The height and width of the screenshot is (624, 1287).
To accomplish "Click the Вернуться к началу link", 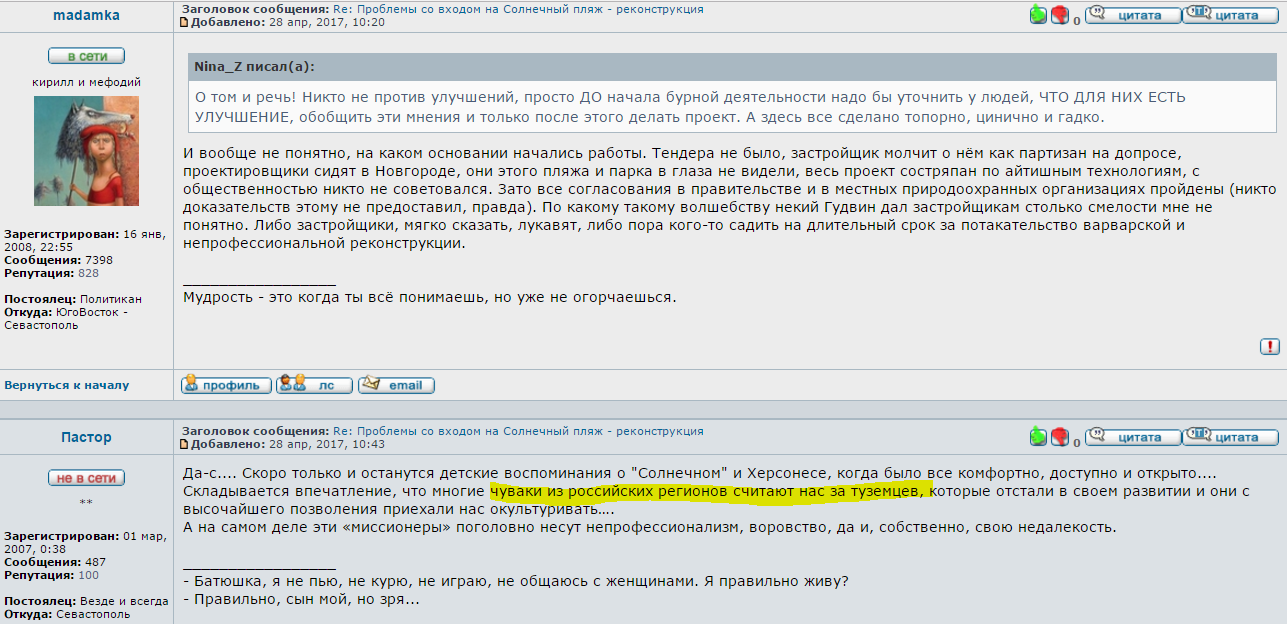I will pyautogui.click(x=67, y=385).
